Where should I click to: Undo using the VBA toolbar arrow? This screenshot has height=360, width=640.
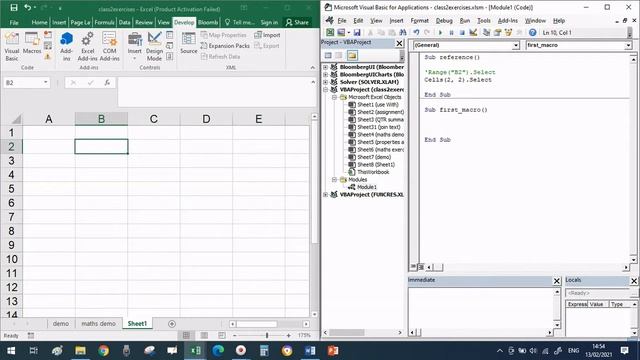click(x=416, y=33)
